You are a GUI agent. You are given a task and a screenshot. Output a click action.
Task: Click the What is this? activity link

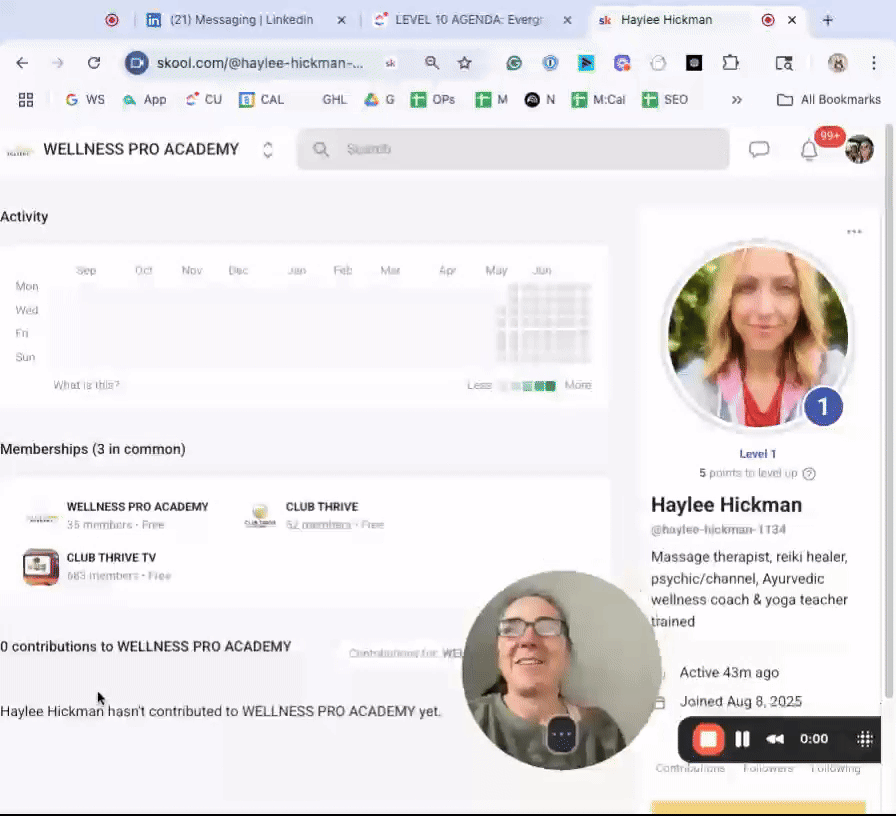point(86,385)
